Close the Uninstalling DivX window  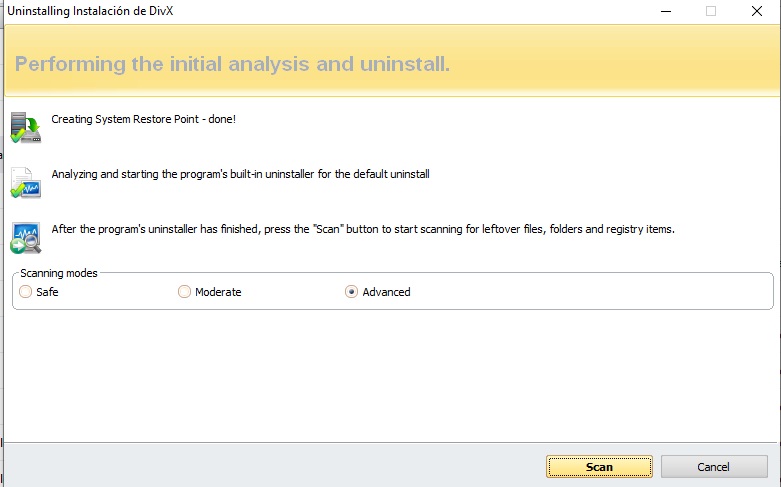coord(757,11)
